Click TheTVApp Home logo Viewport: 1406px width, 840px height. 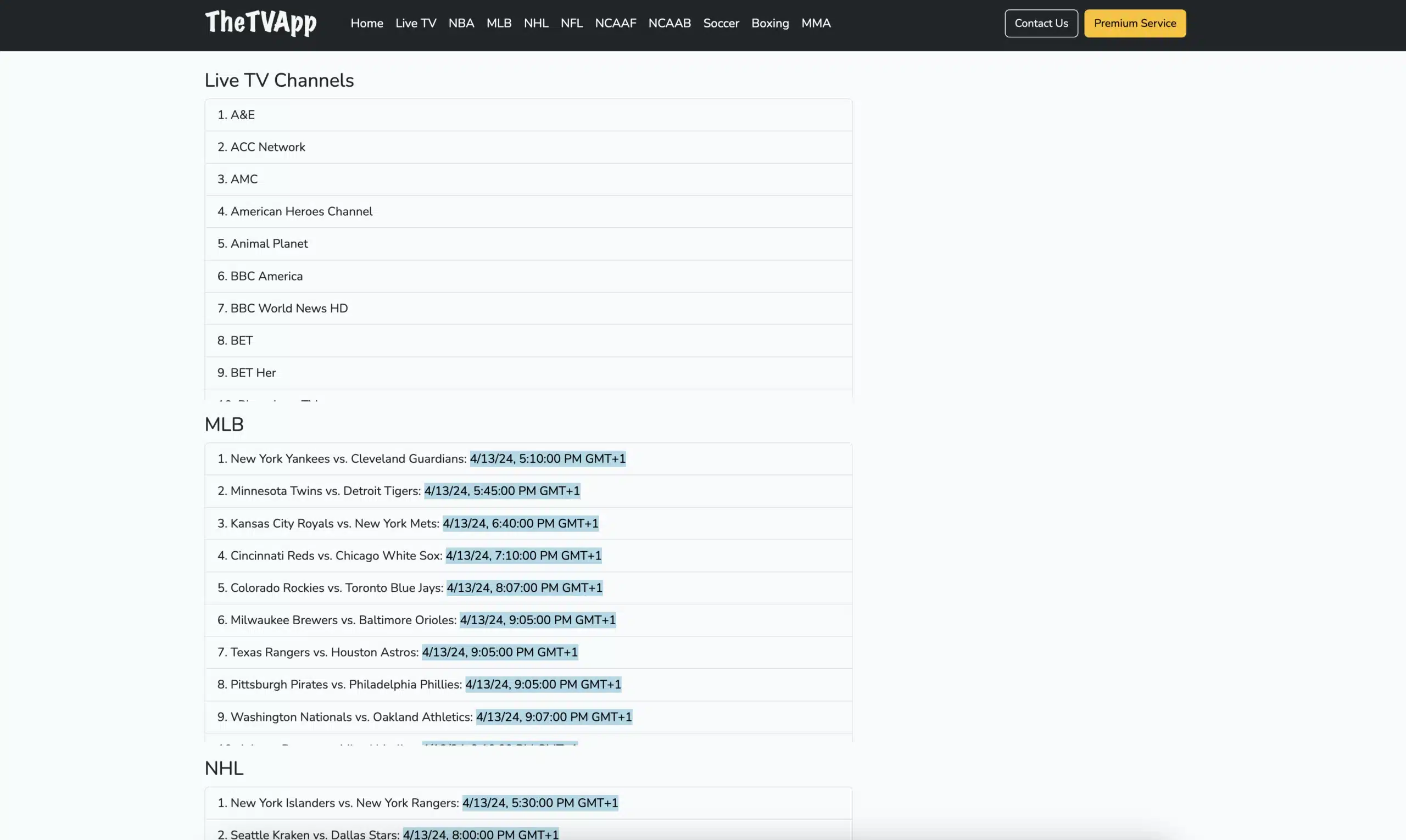(260, 22)
